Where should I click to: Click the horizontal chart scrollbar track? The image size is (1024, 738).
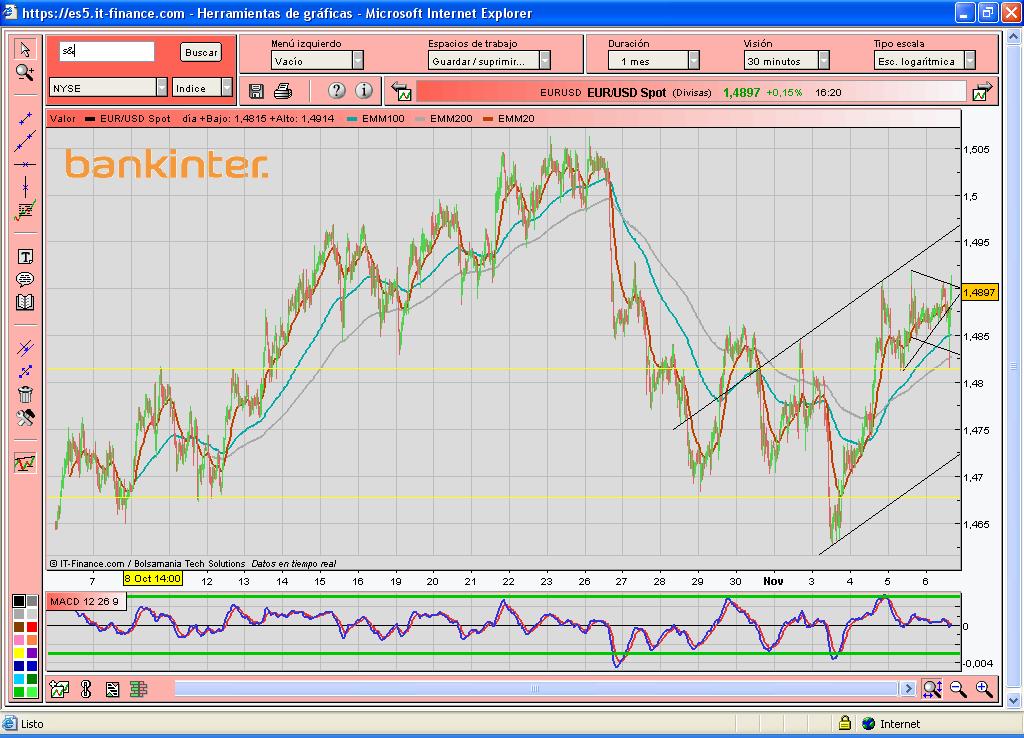pyautogui.click(x=536, y=688)
